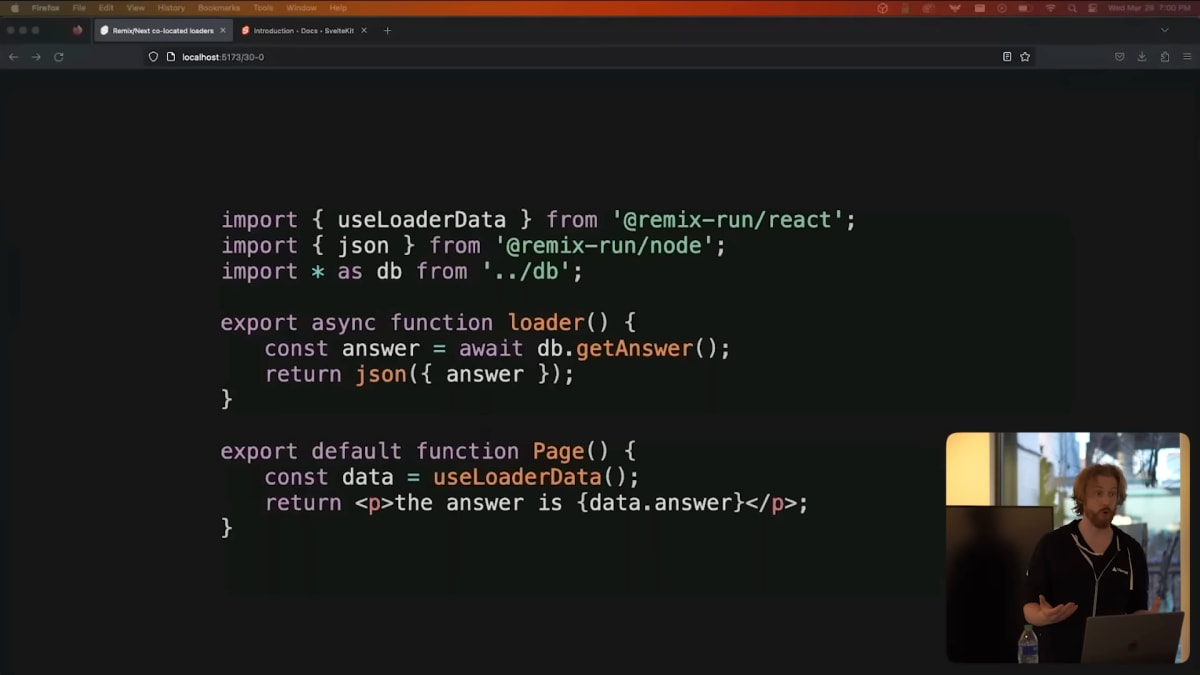Image resolution: width=1200 pixels, height=675 pixels.
Task: Click 'useLoaderData' in the first import line
Action: point(421,220)
